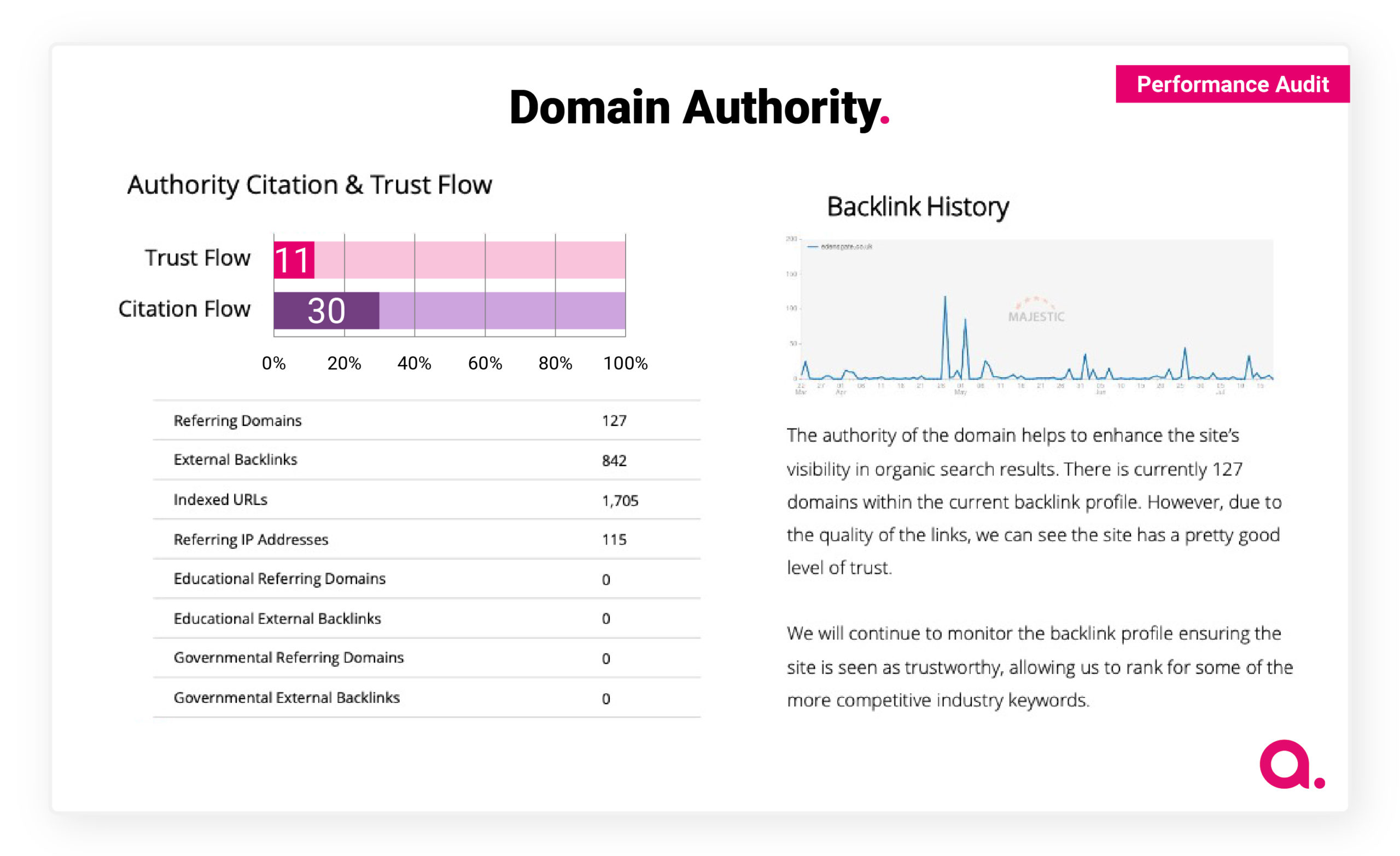Click the tallest spike in backlink chart
Viewport: 1400px width, 856px height.
tap(945, 336)
